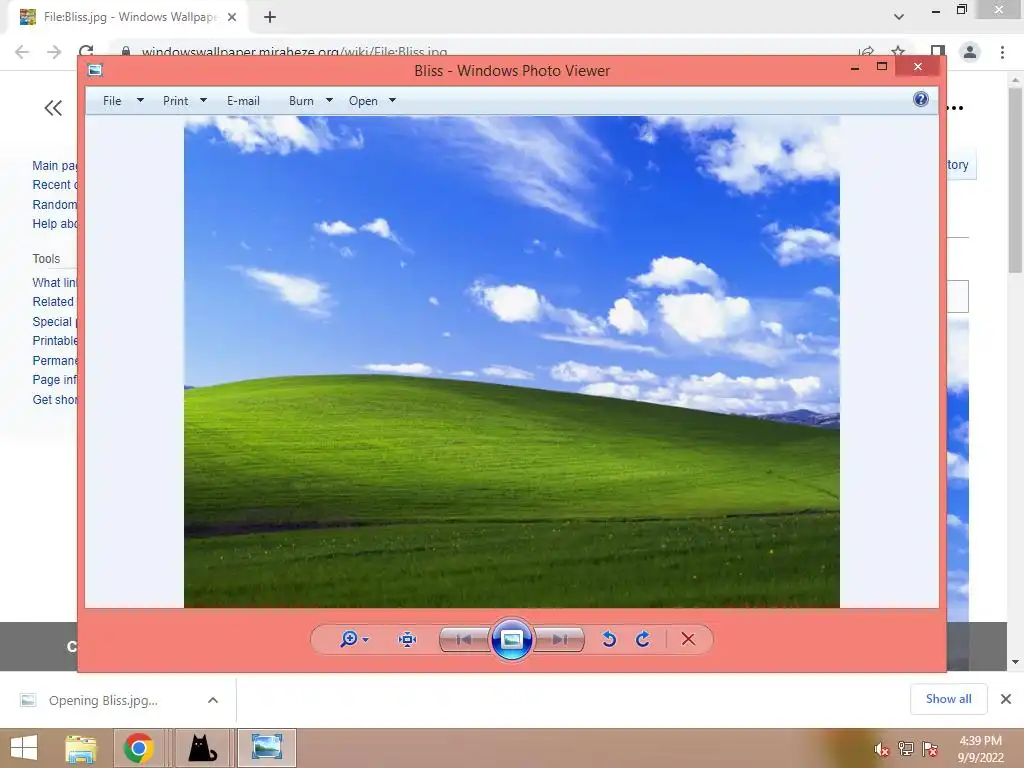
Task: Toggle Chrome side panel icon
Action: pos(938,52)
